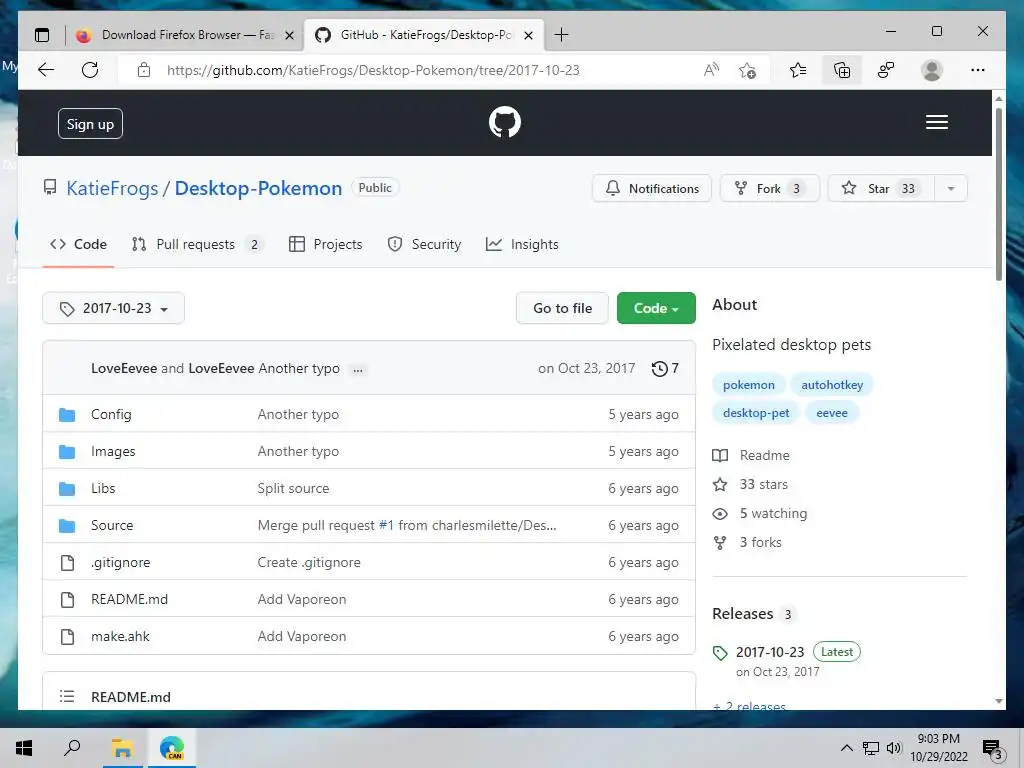Open the KatieFrogs owner link
This screenshot has width=1024, height=768.
112,188
